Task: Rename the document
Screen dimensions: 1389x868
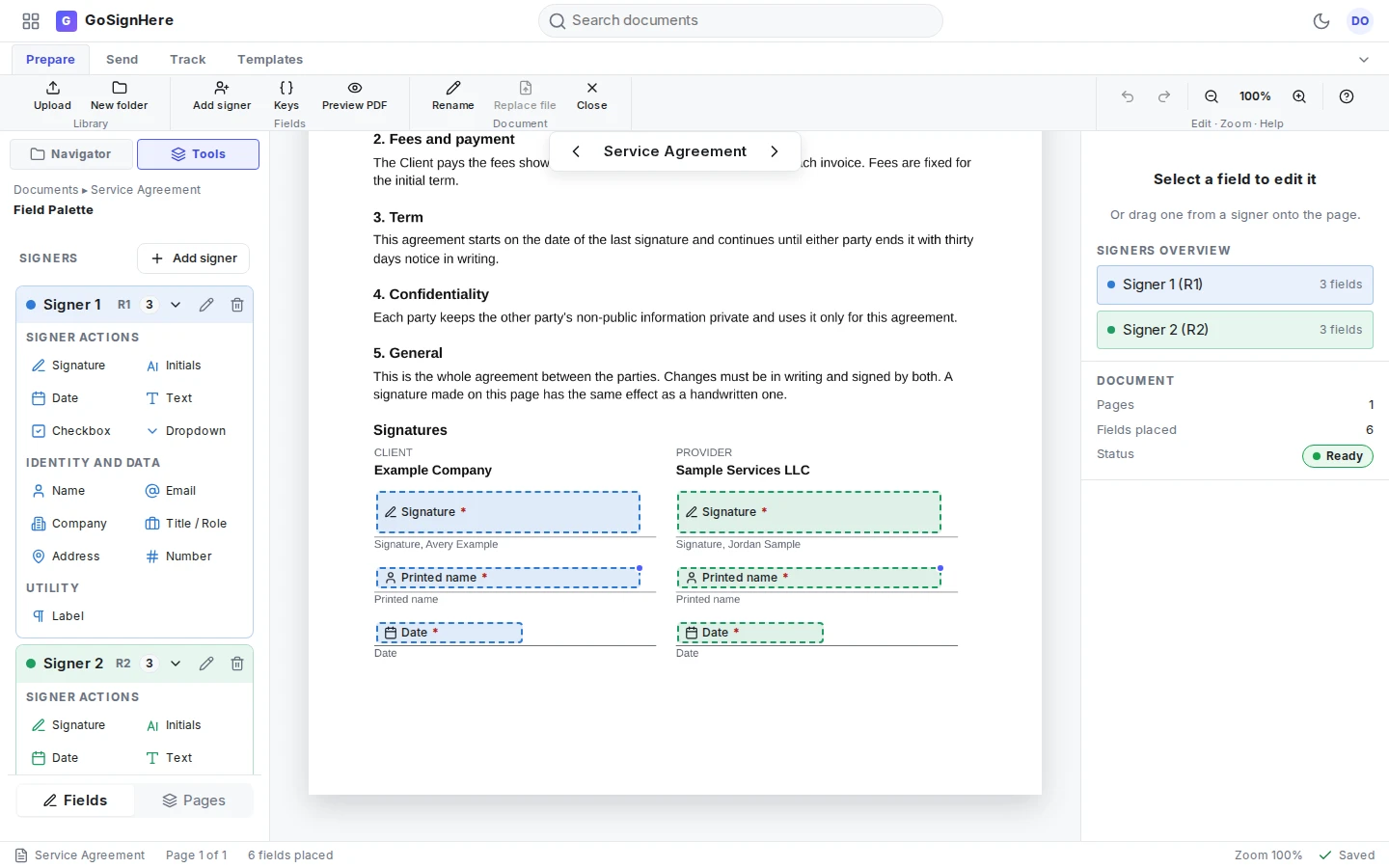Action: coord(452,95)
